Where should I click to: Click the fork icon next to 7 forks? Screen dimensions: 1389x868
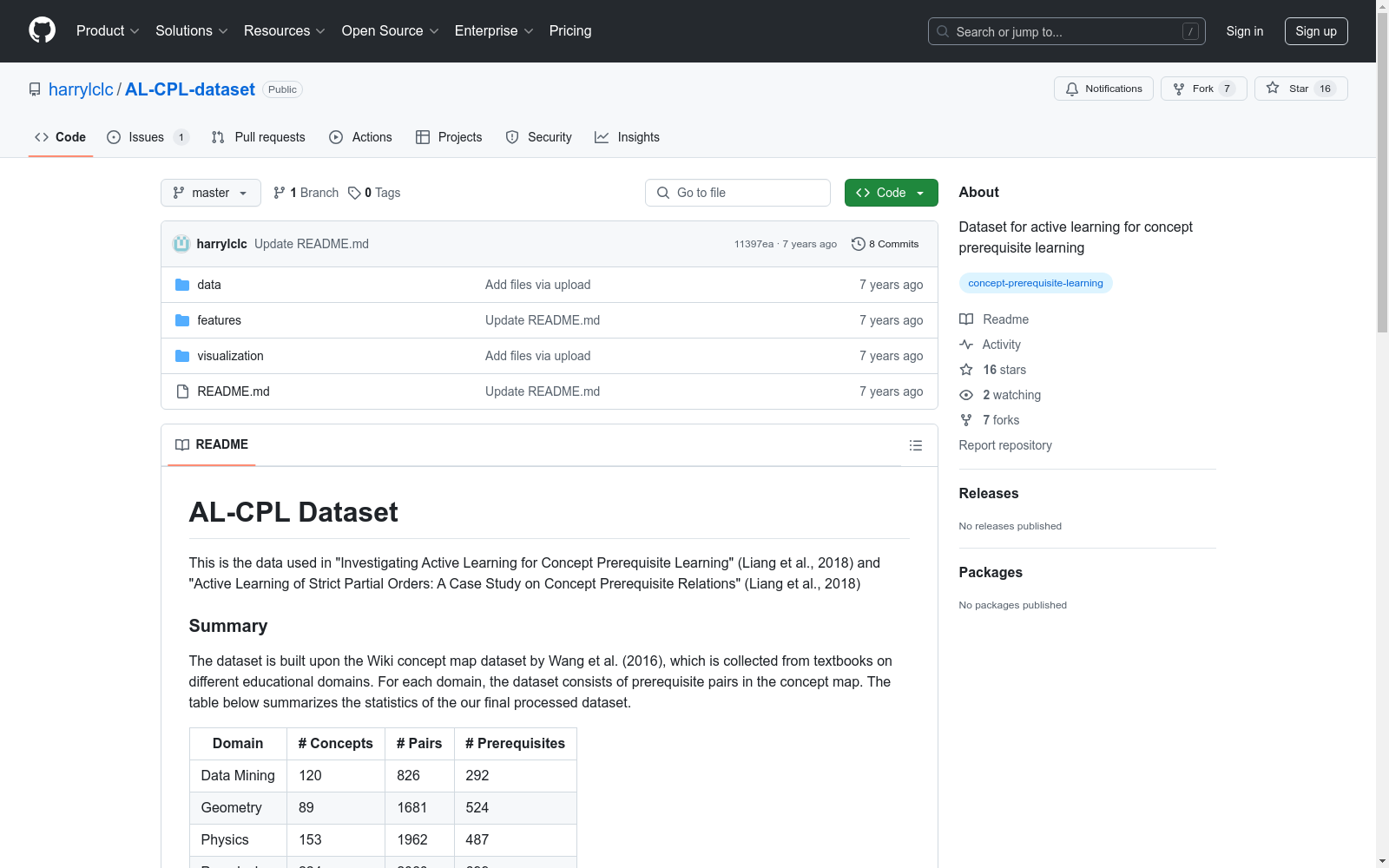click(x=966, y=420)
